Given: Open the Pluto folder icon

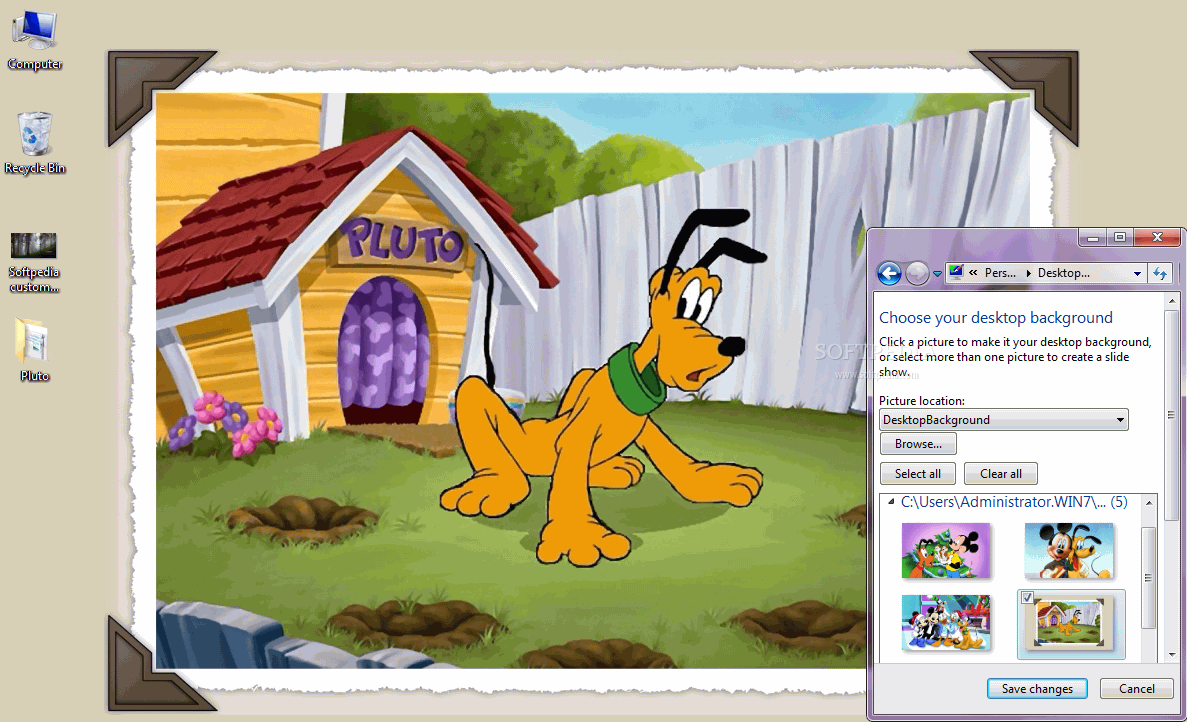Looking at the screenshot, I should (34, 350).
